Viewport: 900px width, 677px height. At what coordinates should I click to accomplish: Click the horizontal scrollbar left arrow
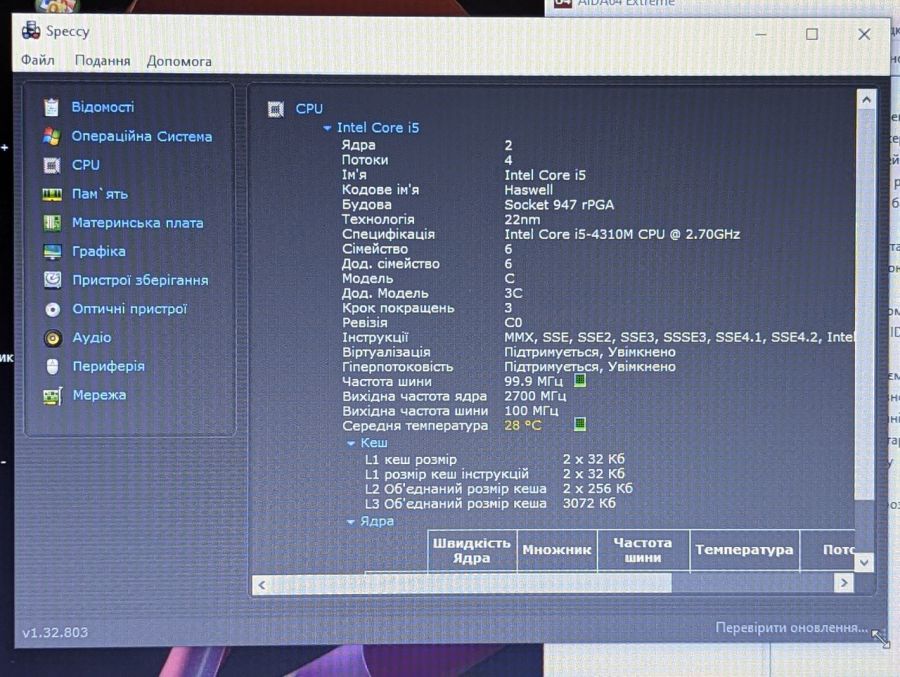[262, 585]
